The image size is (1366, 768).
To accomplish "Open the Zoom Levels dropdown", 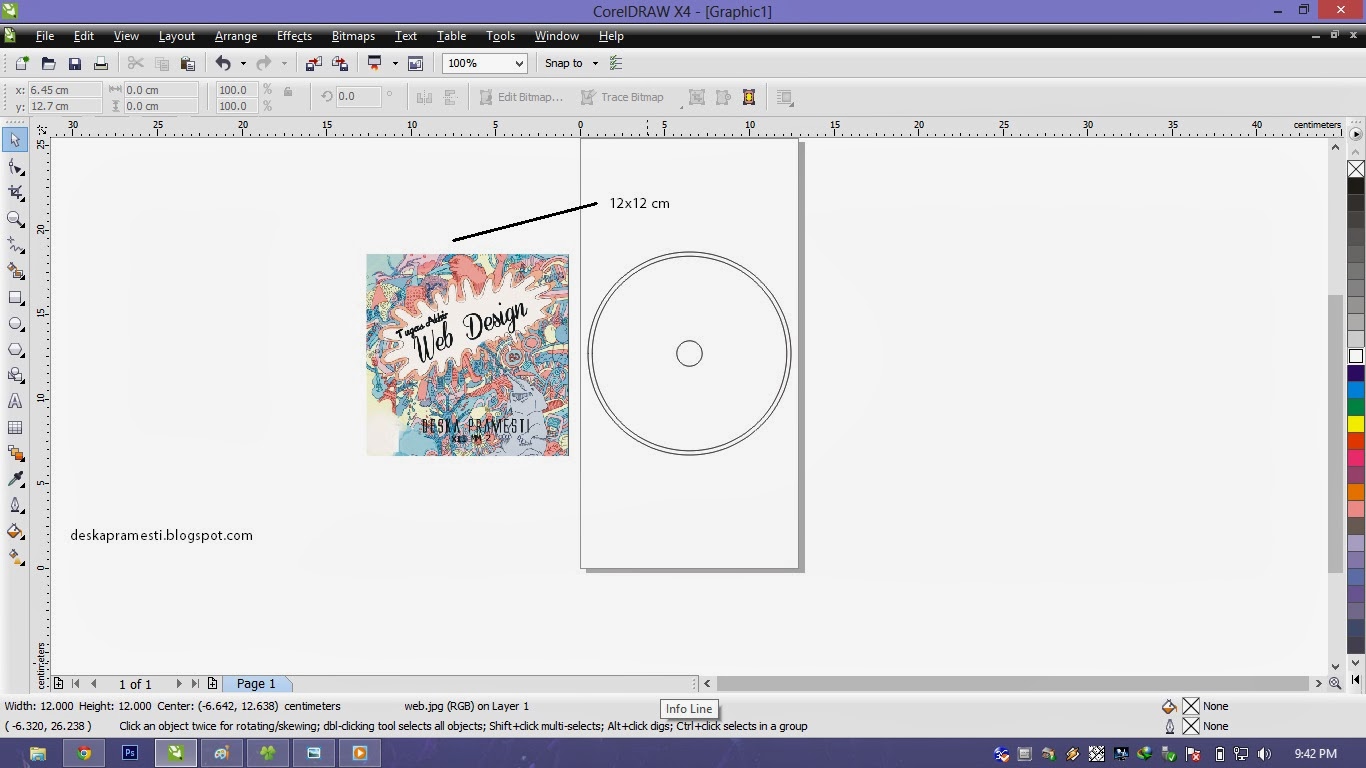I will click(x=519, y=63).
